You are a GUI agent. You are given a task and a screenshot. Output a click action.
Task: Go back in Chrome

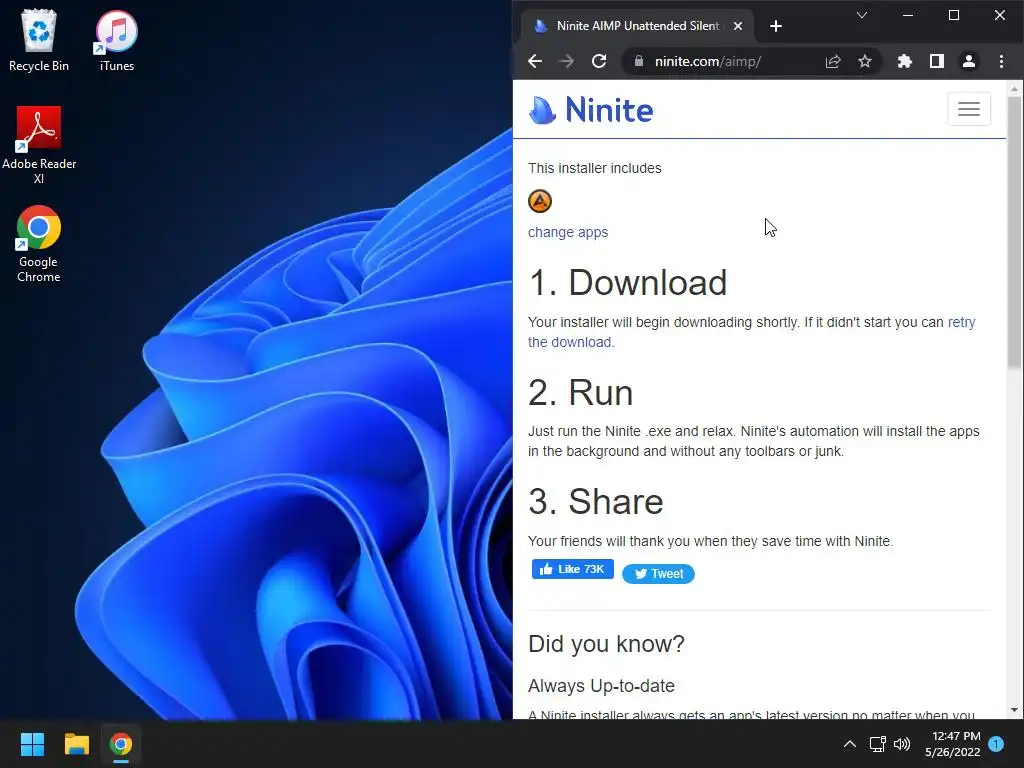535,61
